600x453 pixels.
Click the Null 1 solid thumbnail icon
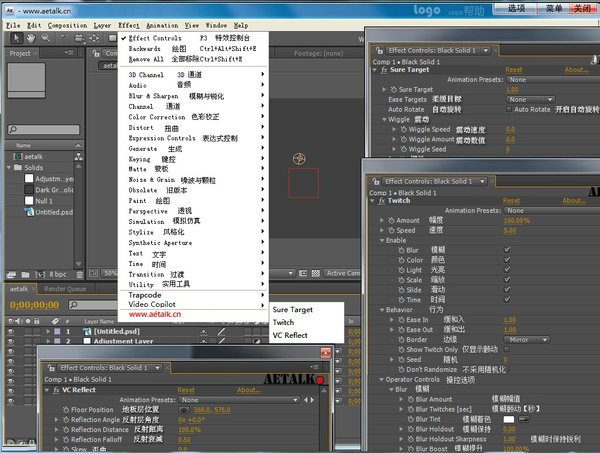coord(28,199)
